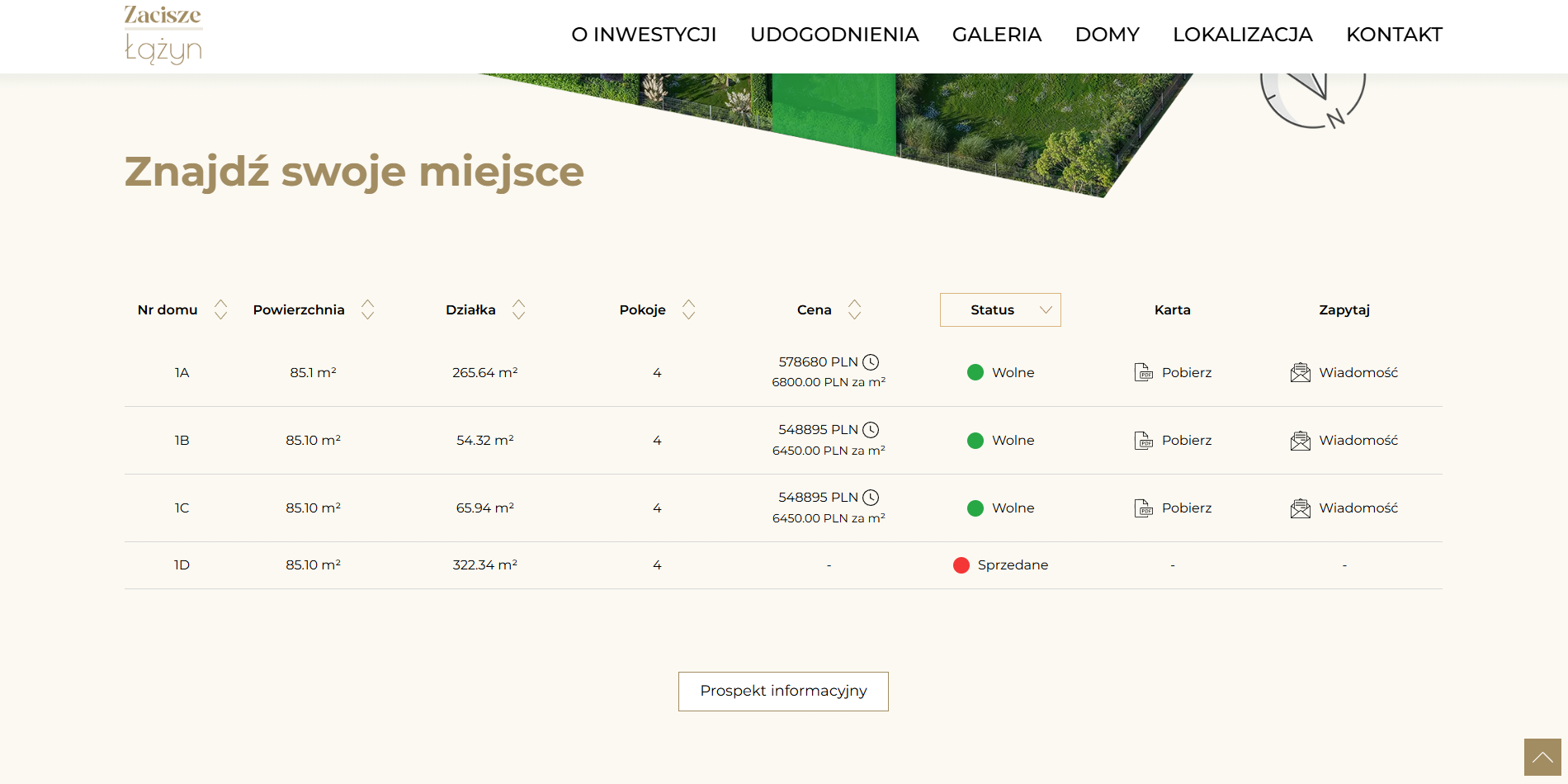Click Wiadomość link for house 1C

(1358, 508)
